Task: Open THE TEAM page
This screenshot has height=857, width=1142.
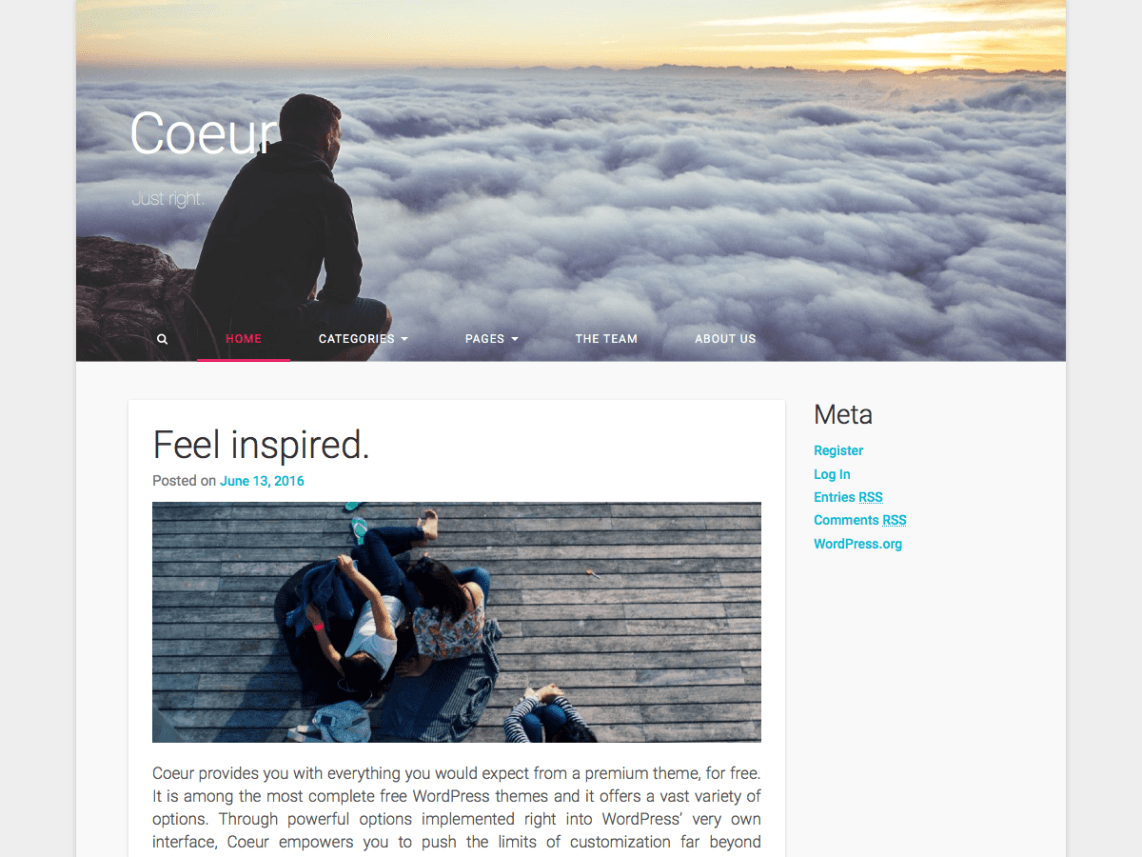Action: tap(606, 339)
